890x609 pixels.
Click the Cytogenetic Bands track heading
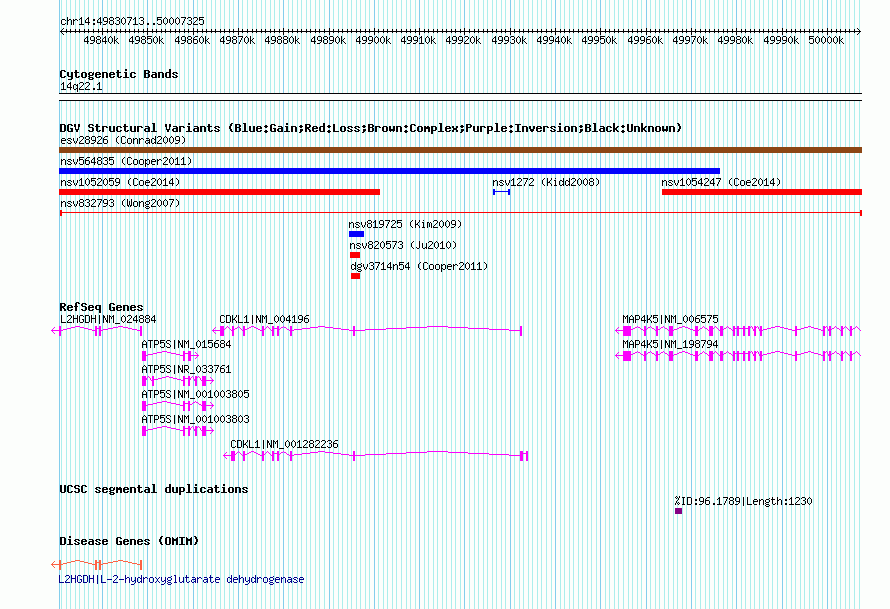tap(119, 74)
